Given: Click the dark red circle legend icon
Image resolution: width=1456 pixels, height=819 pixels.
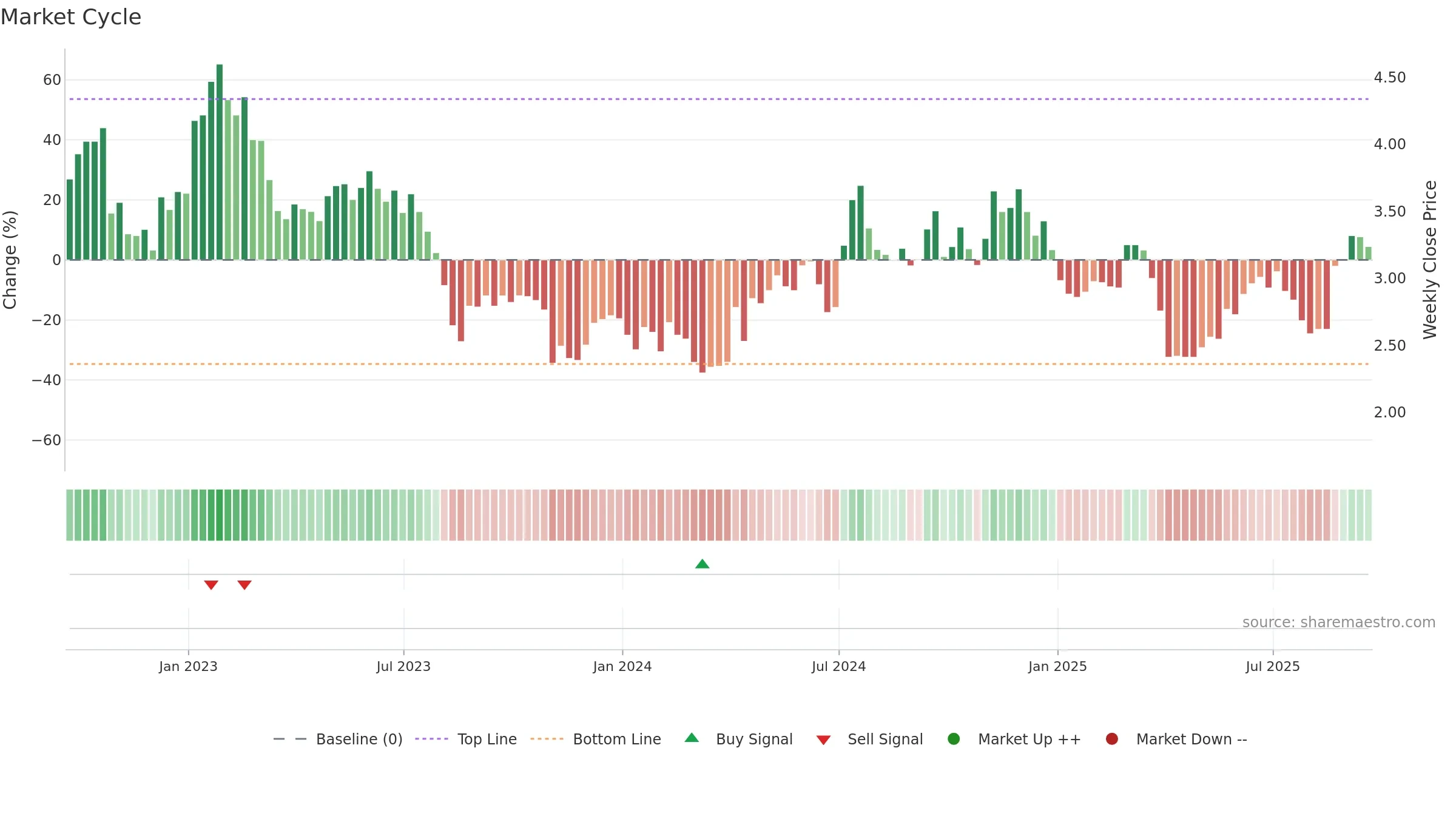Looking at the screenshot, I should 1112,739.
